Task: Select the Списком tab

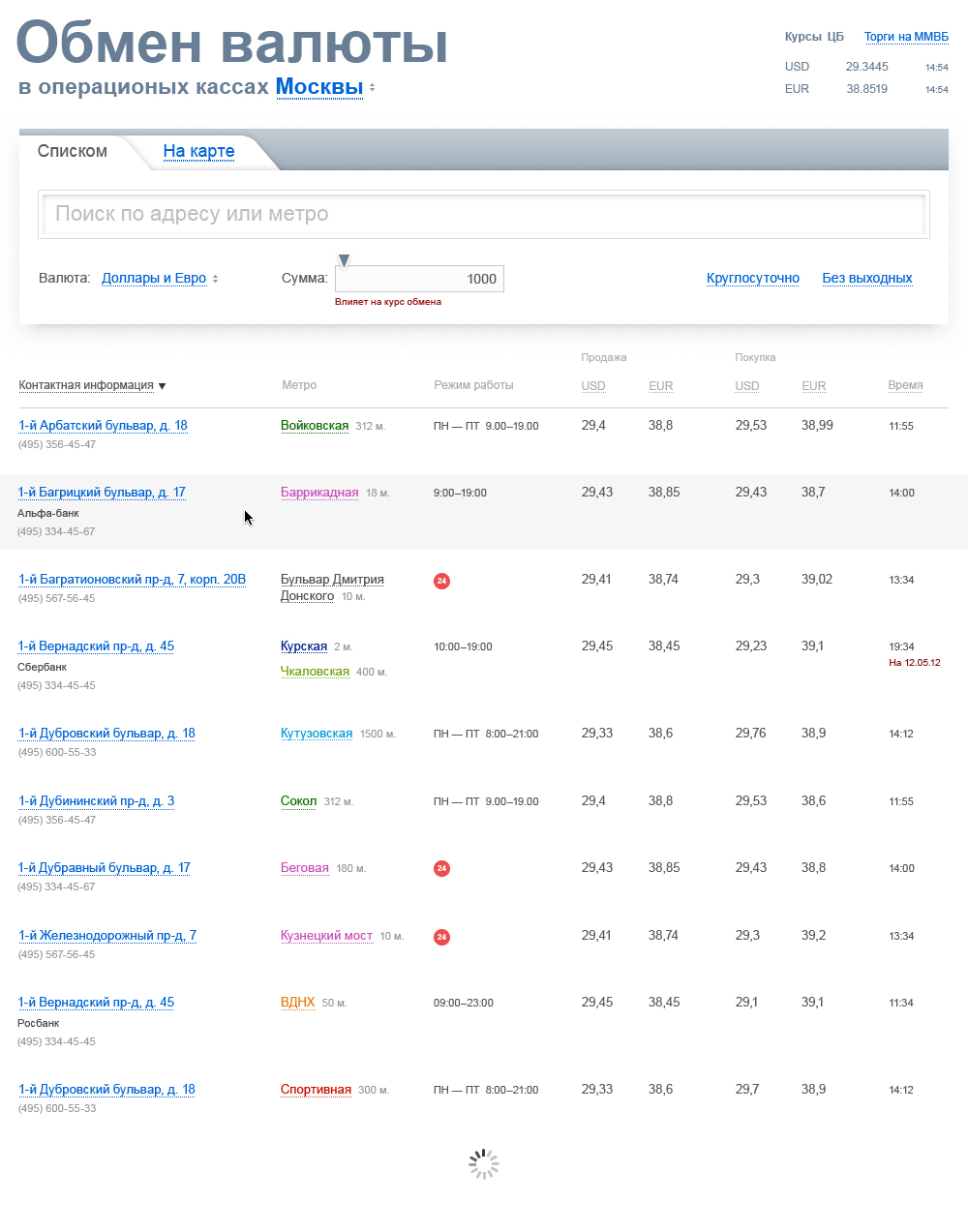Action: click(73, 151)
